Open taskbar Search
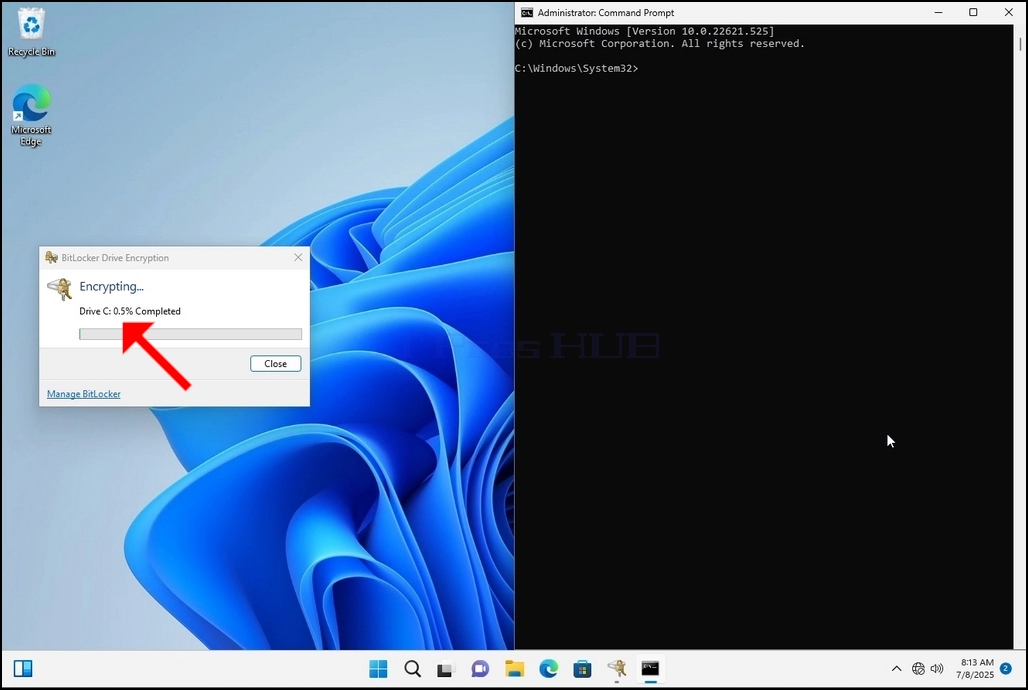Viewport: 1028px width, 690px height. click(x=412, y=668)
